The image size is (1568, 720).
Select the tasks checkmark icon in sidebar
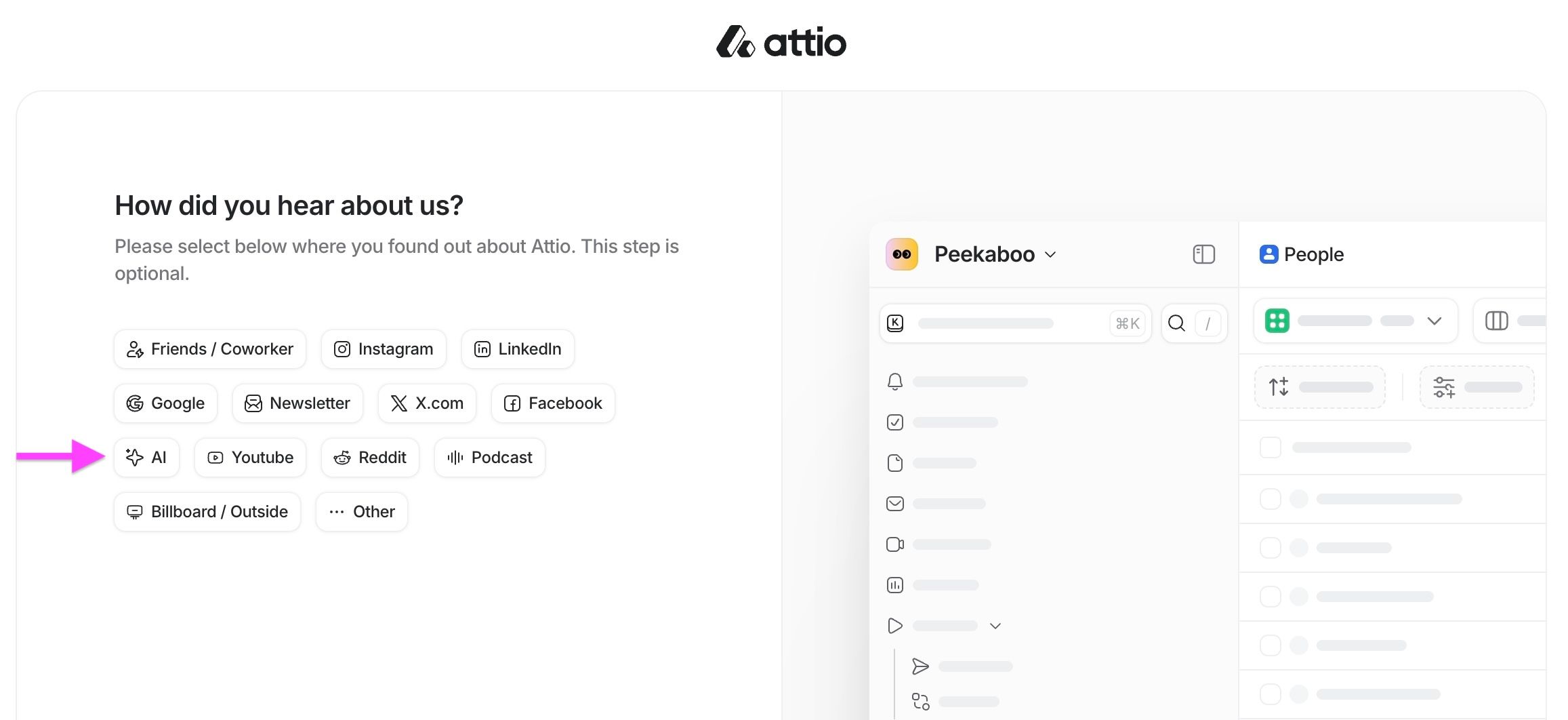[895, 422]
